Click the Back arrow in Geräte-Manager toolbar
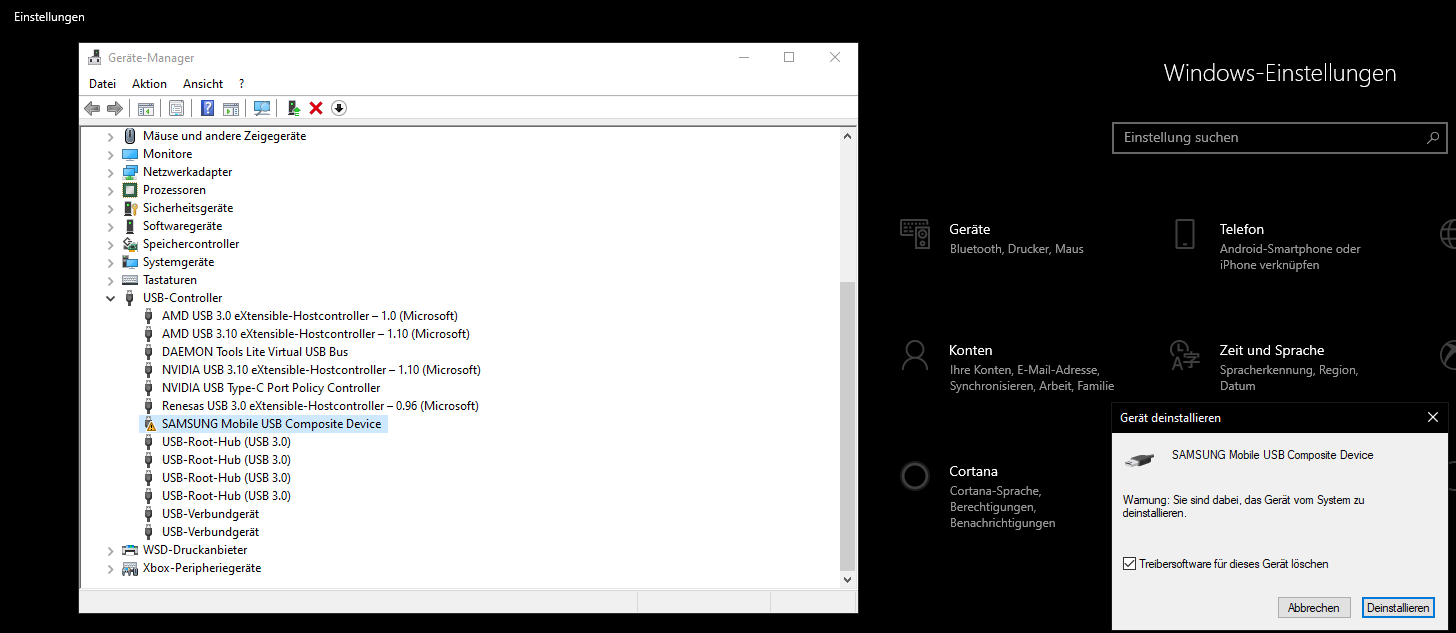 pyautogui.click(x=92, y=108)
